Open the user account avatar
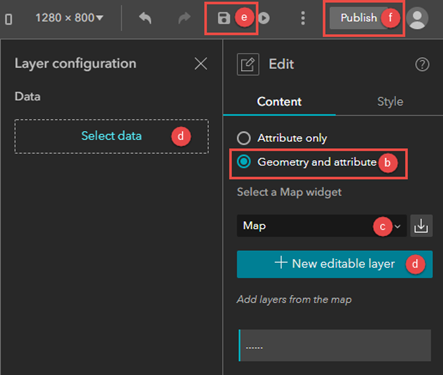Screen dimensions: 443x375 [x=417, y=18]
